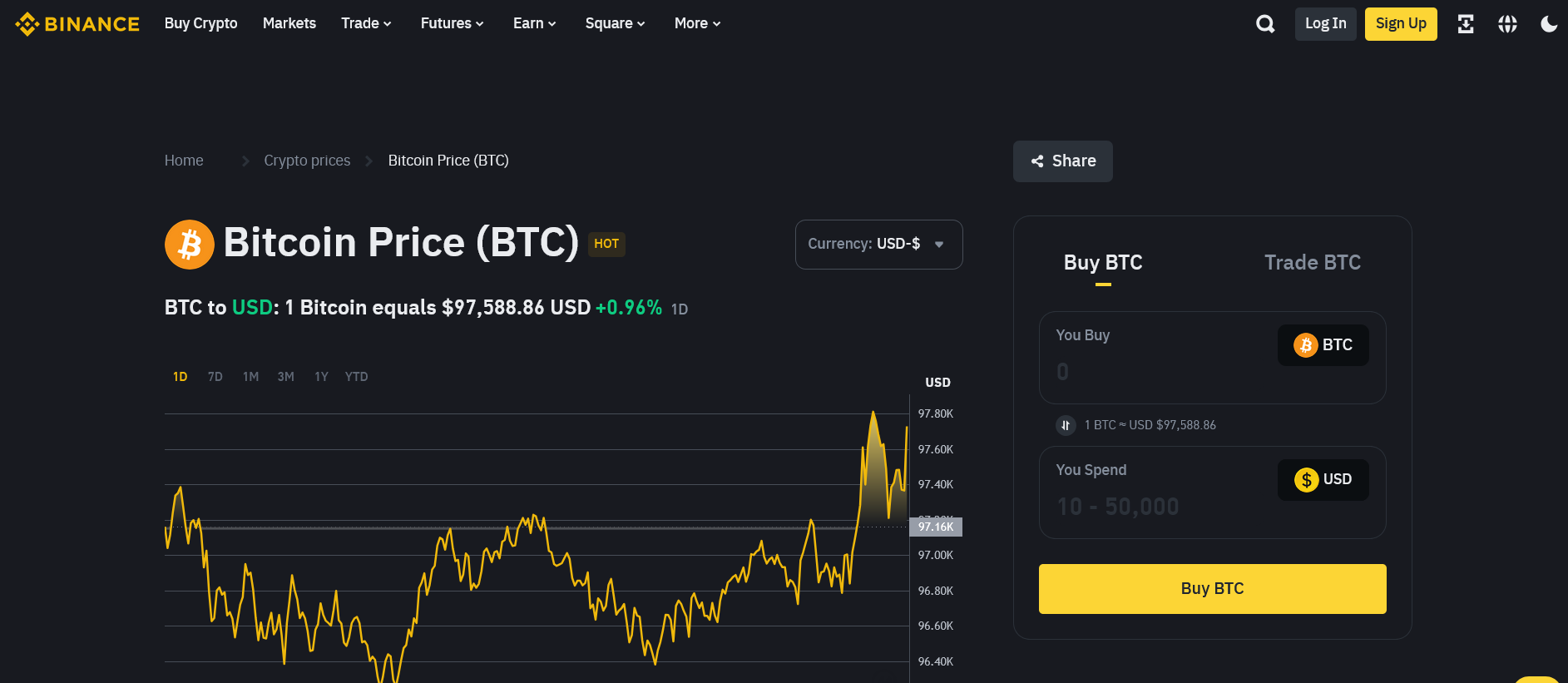Viewport: 1568px width, 683px height.
Task: Click the 1 BTC ≈ USD $97,588.86 text
Action: point(1150,425)
